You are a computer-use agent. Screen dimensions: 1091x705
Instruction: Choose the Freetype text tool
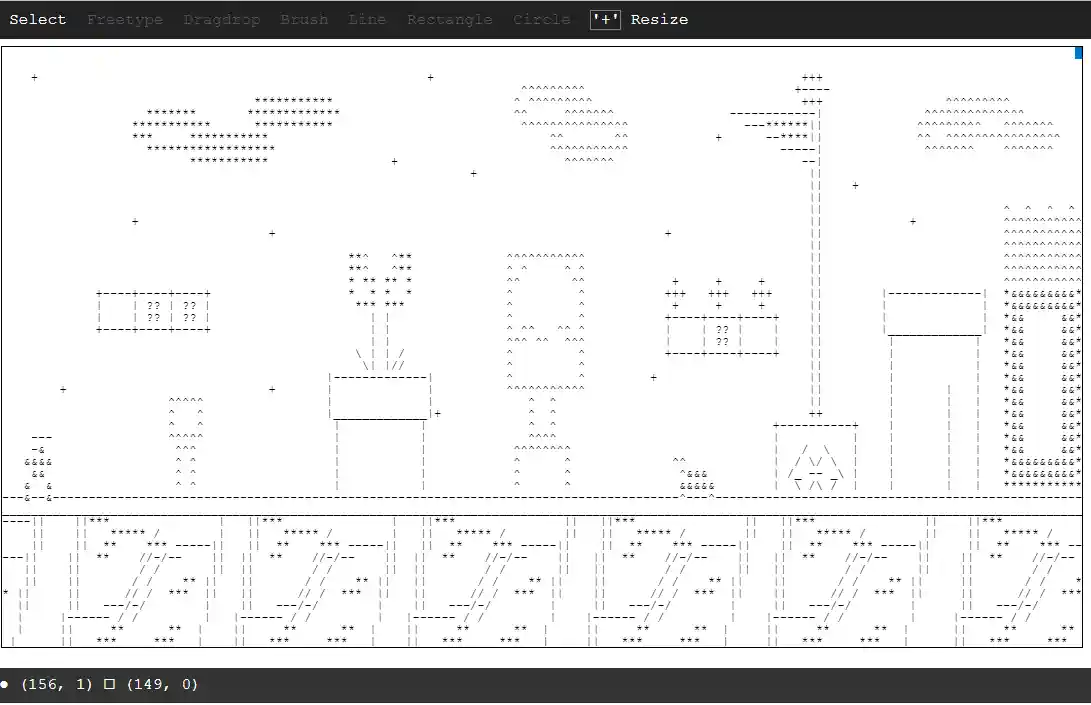[125, 19]
